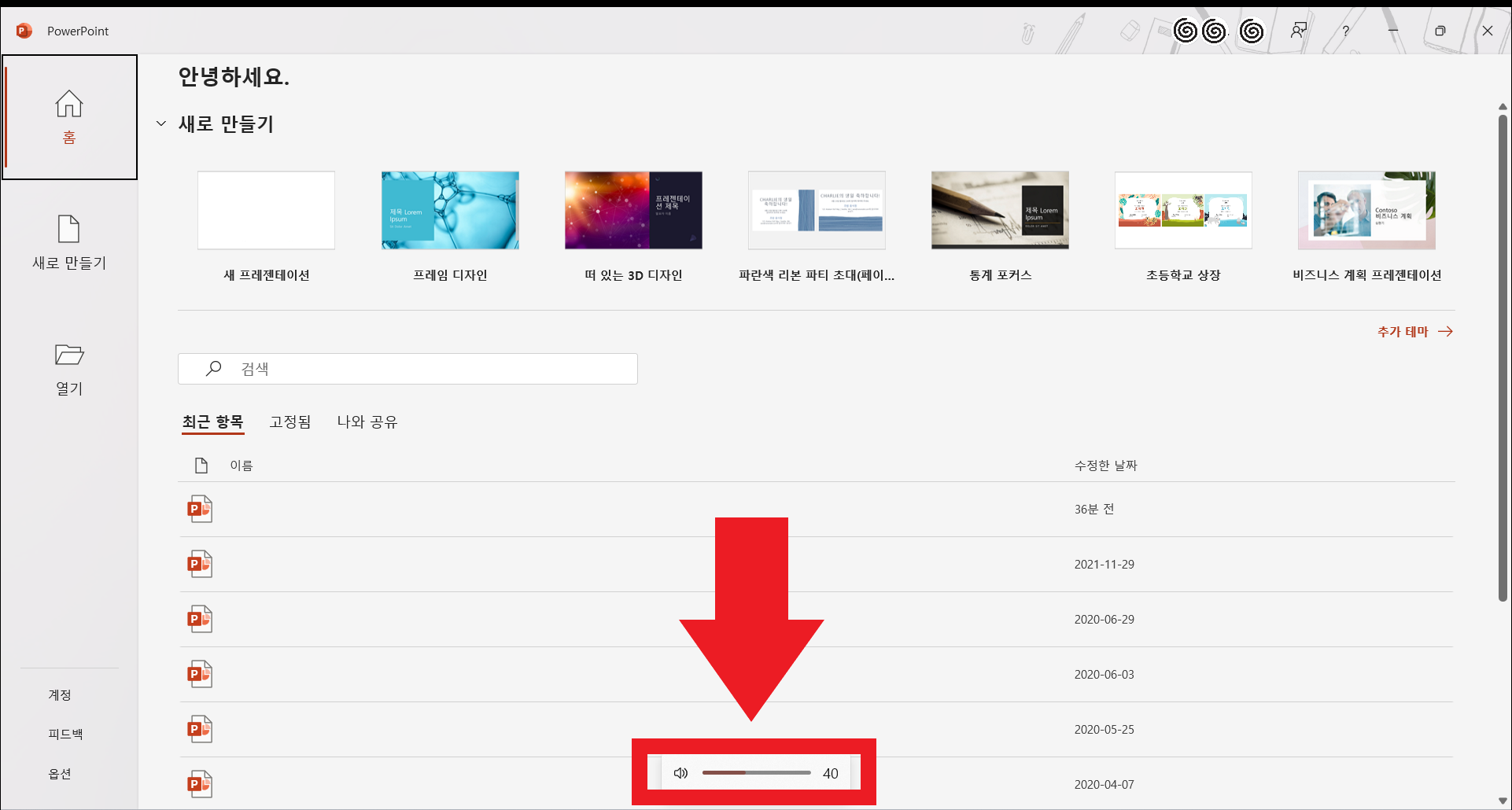This screenshot has height=810, width=1512.
Task: Click the 36분 전 date text
Action: coord(1094,509)
